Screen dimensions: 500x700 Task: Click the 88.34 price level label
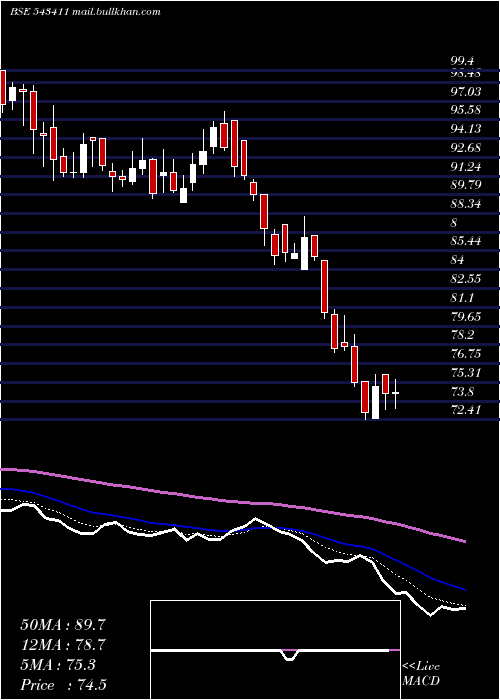pyautogui.click(x=467, y=204)
